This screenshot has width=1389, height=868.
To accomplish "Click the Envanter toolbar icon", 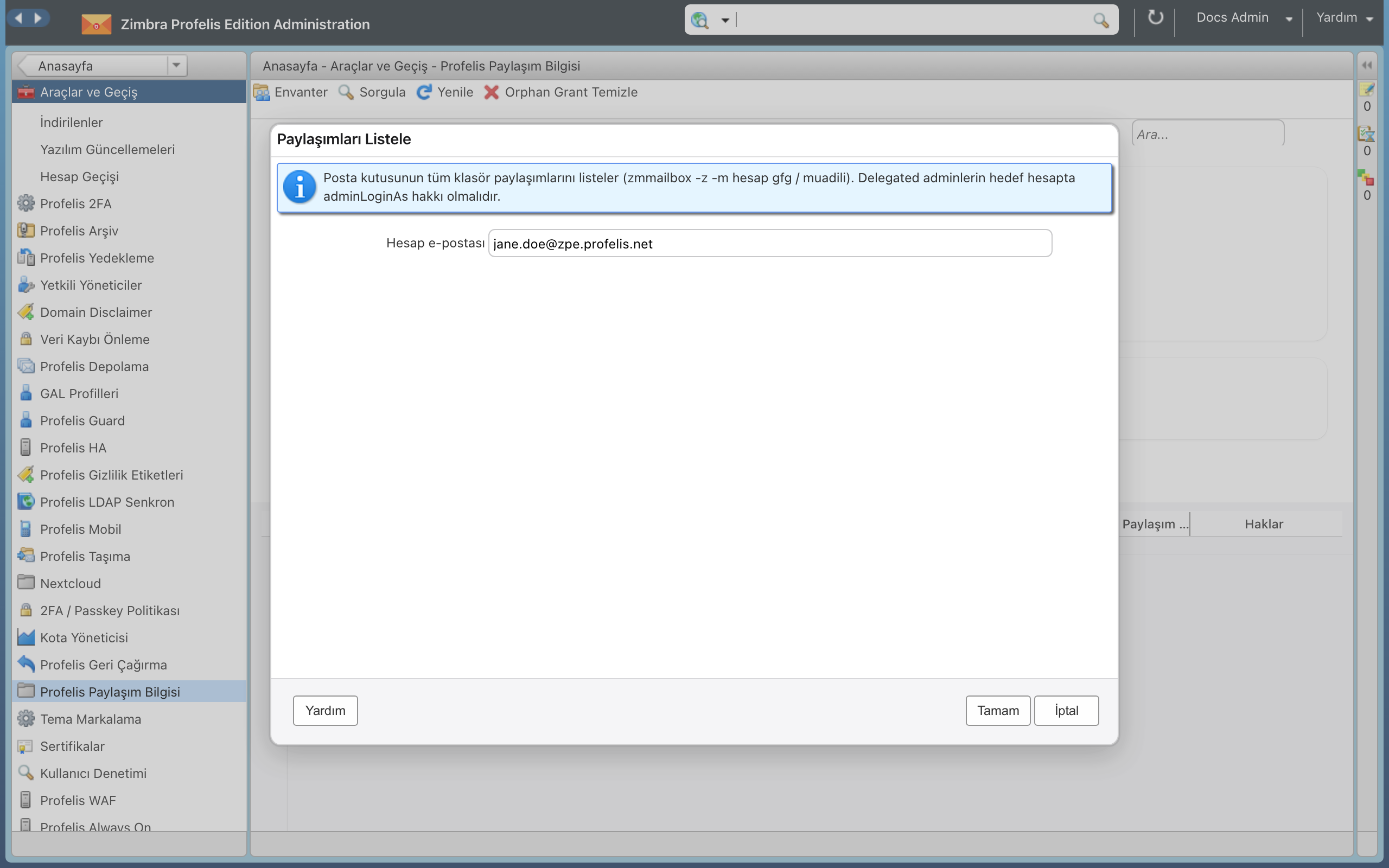I will pos(262,92).
